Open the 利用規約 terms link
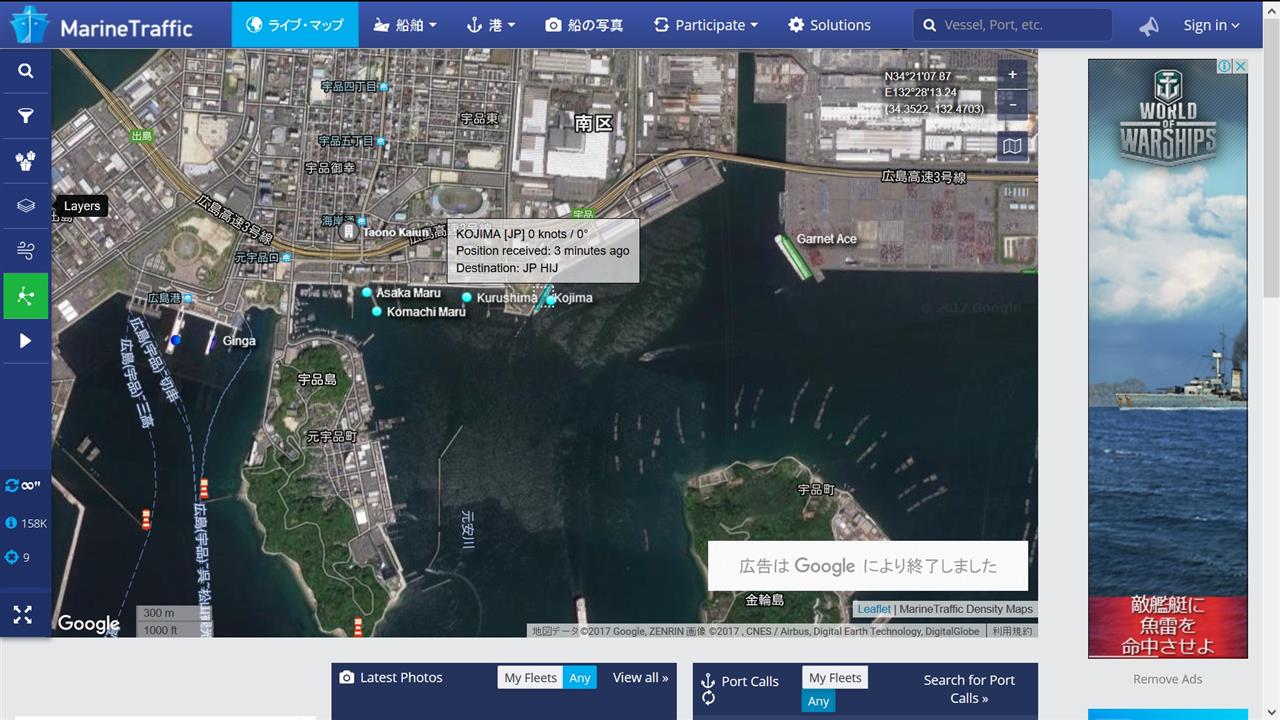This screenshot has height=720, width=1280. click(x=1011, y=631)
